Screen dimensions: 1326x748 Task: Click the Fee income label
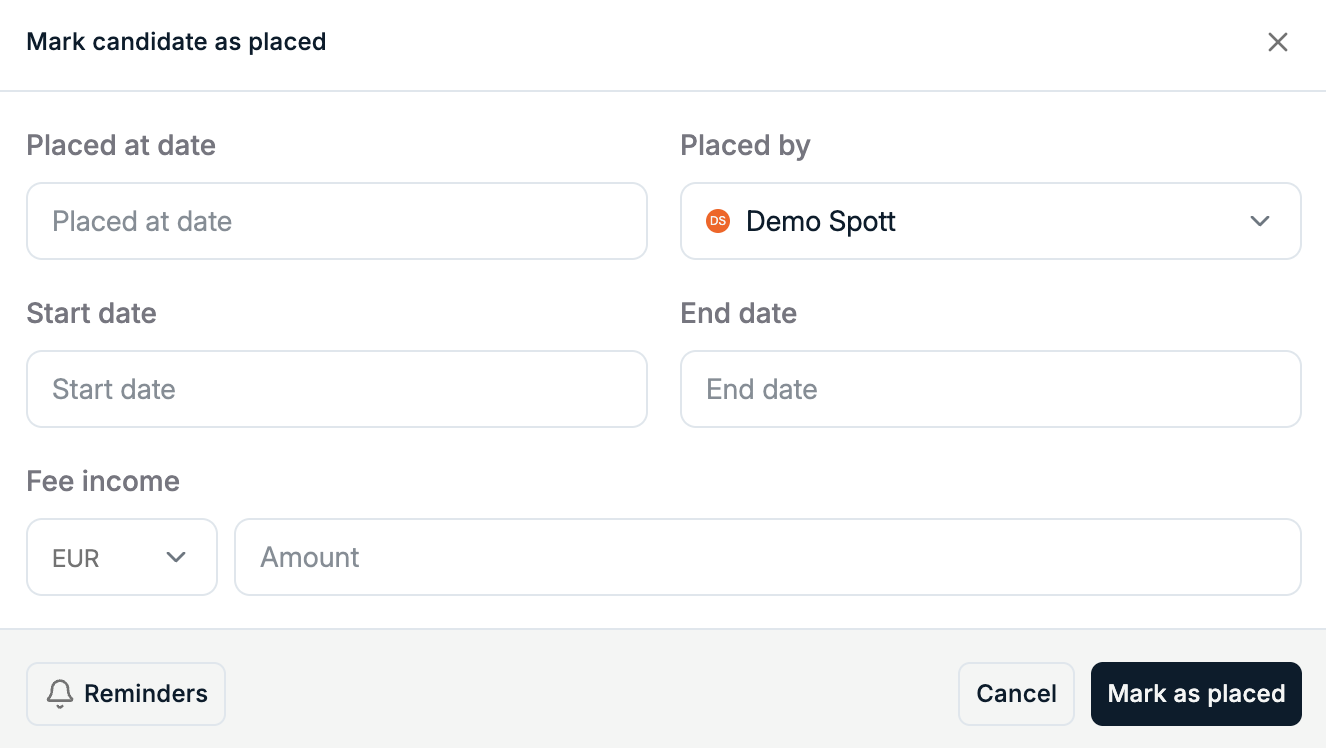click(x=103, y=481)
